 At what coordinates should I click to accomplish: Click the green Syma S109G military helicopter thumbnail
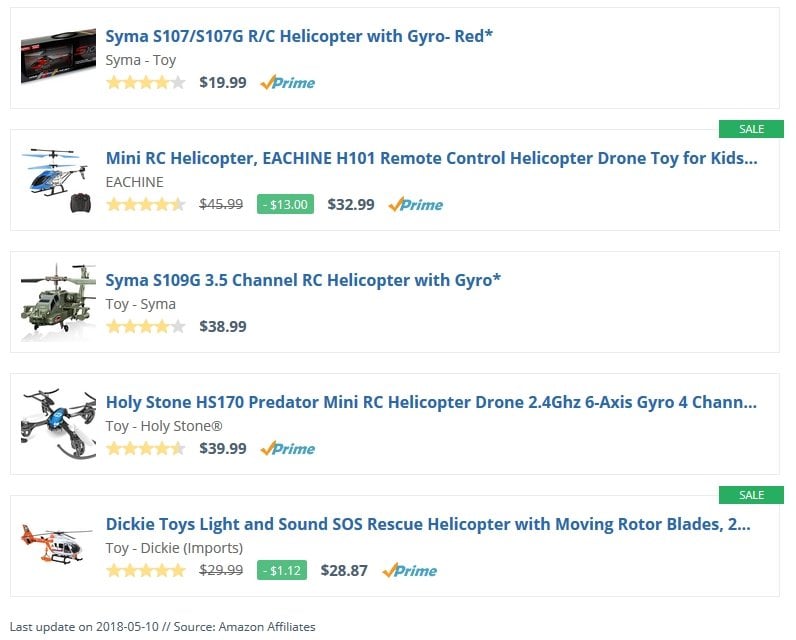point(58,302)
